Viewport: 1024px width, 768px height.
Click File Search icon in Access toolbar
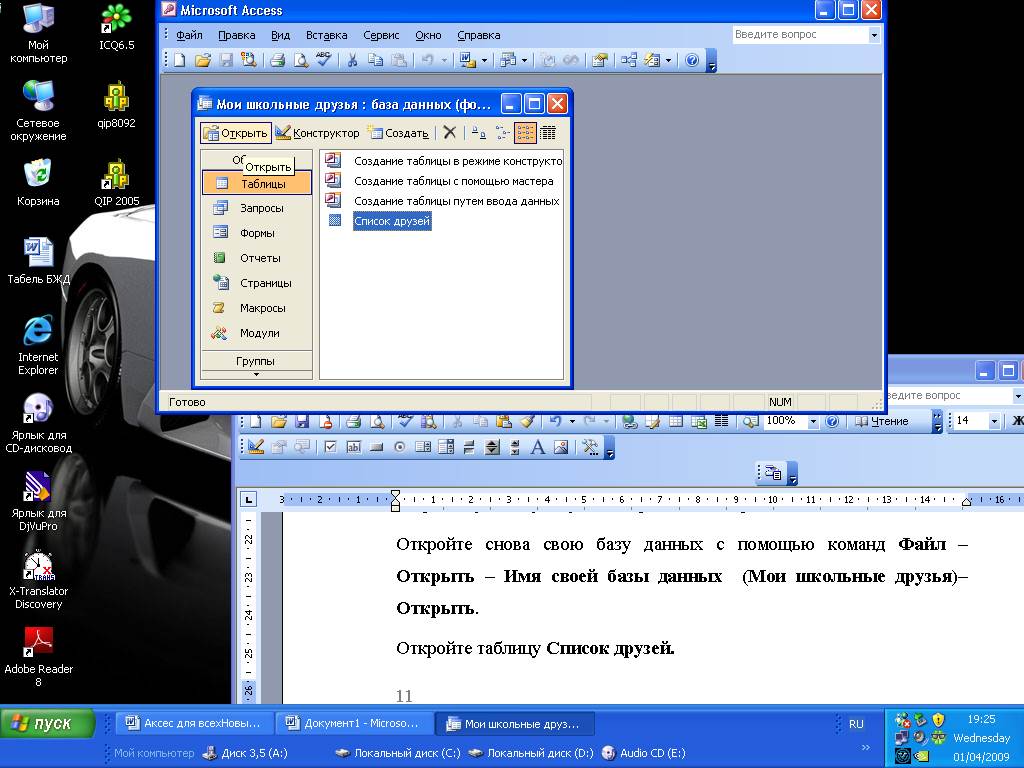(248, 61)
